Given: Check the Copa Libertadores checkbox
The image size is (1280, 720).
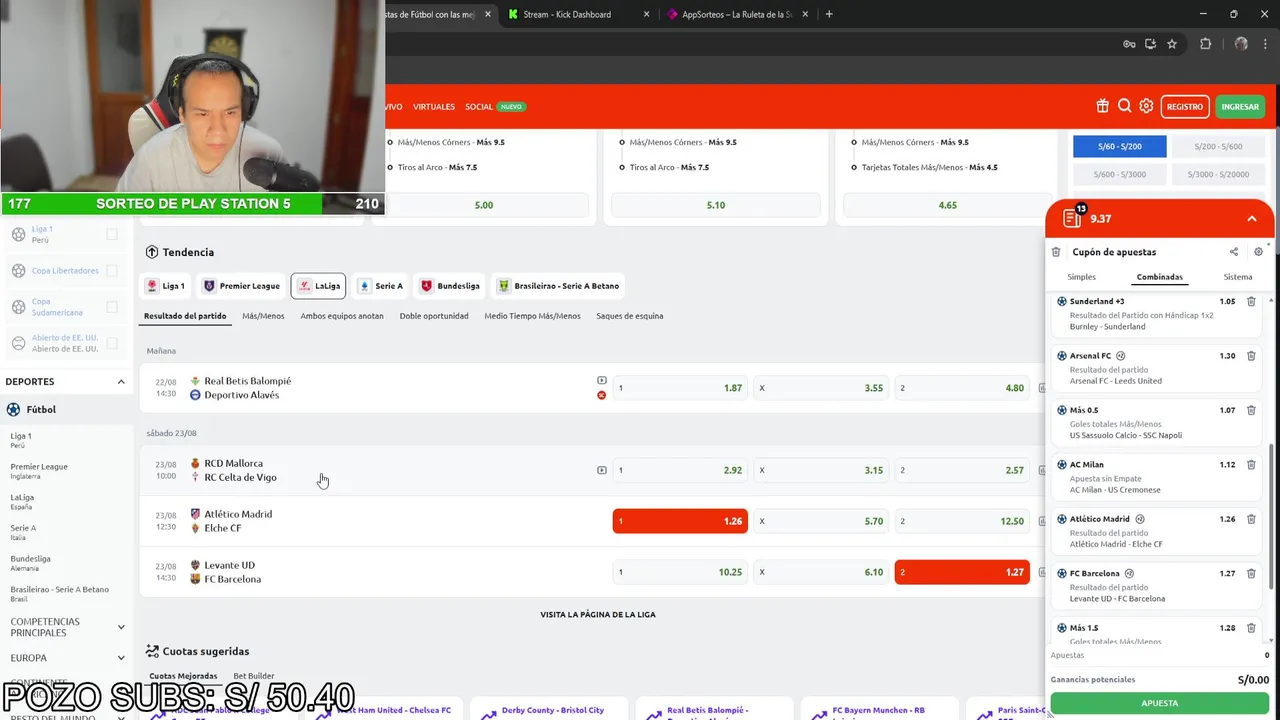Looking at the screenshot, I should [x=112, y=270].
